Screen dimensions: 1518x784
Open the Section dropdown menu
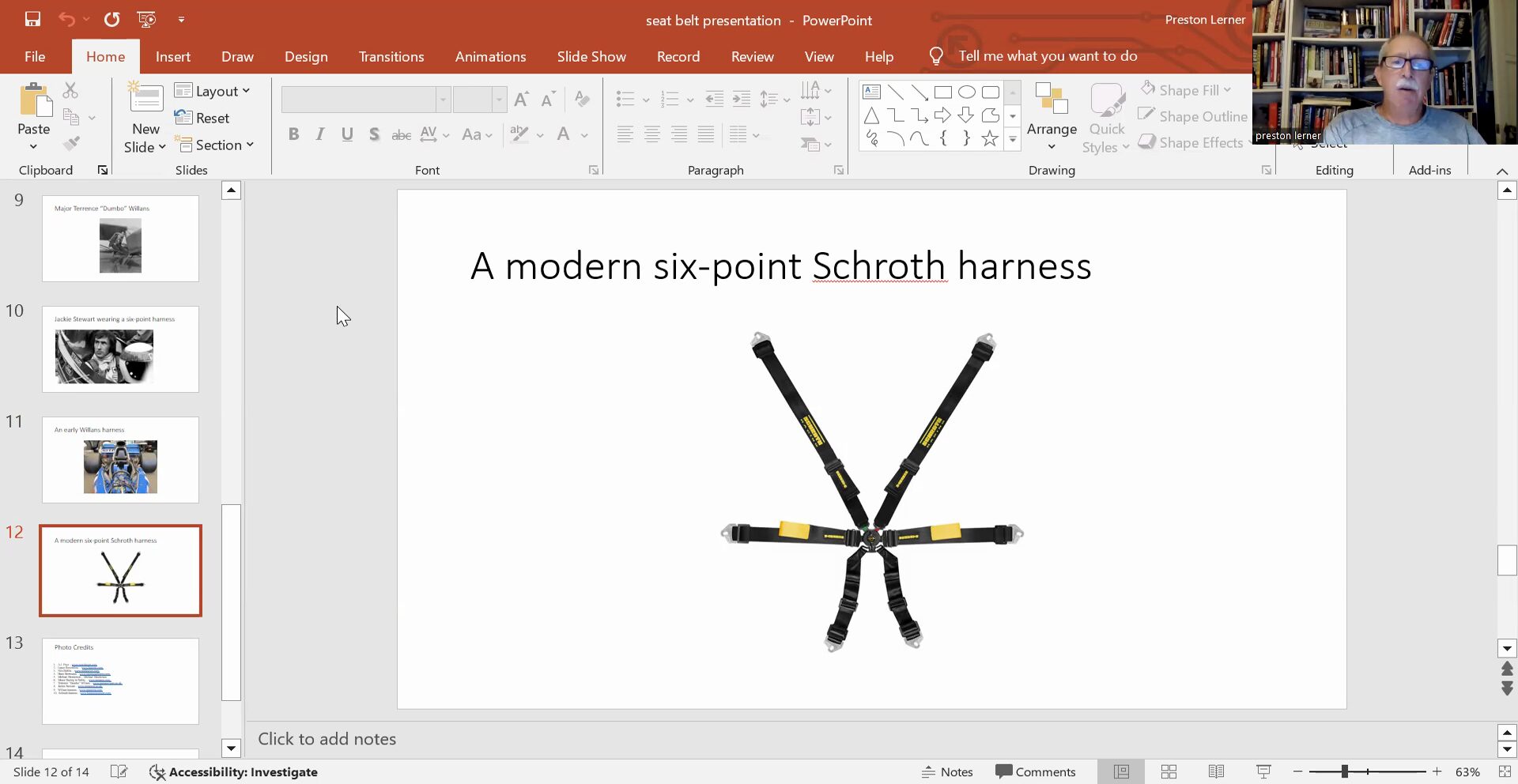coord(215,145)
